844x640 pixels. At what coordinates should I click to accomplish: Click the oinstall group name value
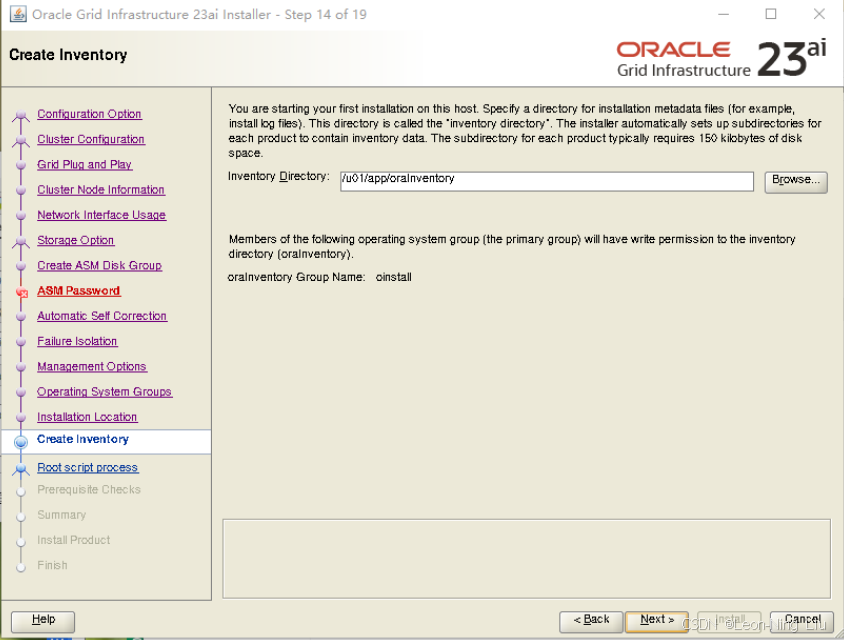pos(393,278)
